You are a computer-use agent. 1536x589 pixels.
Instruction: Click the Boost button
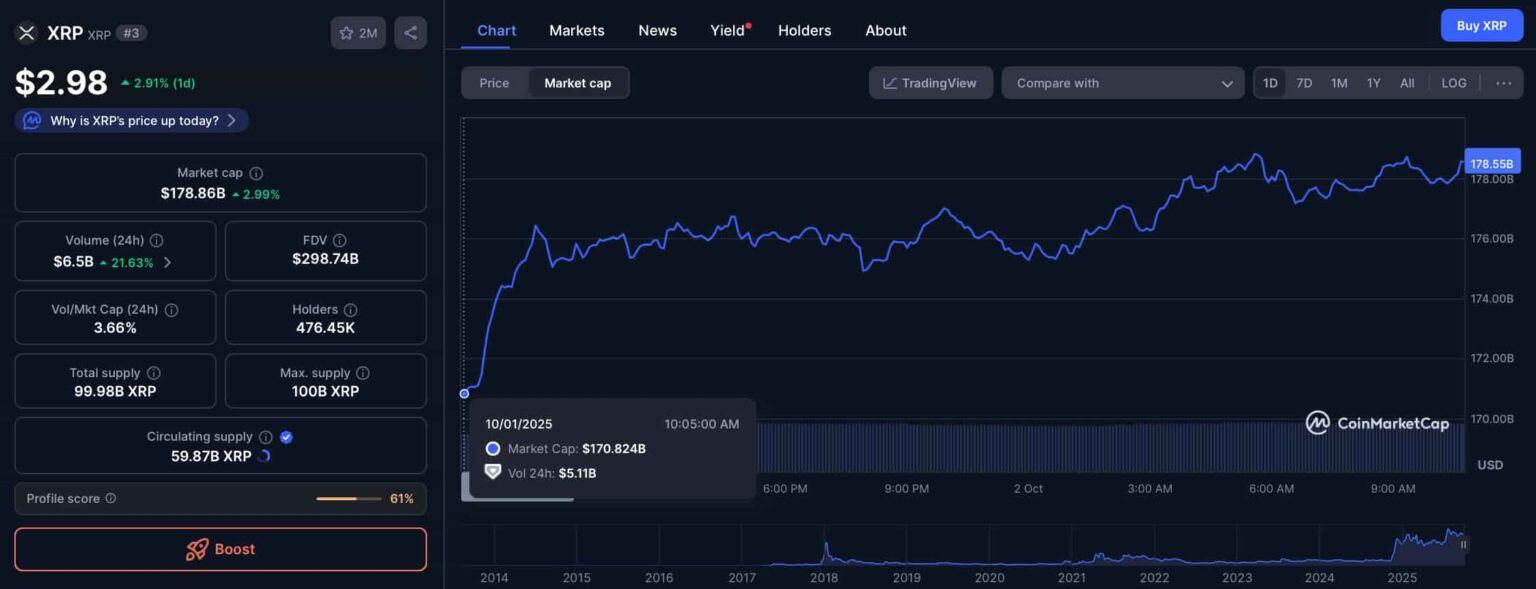pos(220,549)
